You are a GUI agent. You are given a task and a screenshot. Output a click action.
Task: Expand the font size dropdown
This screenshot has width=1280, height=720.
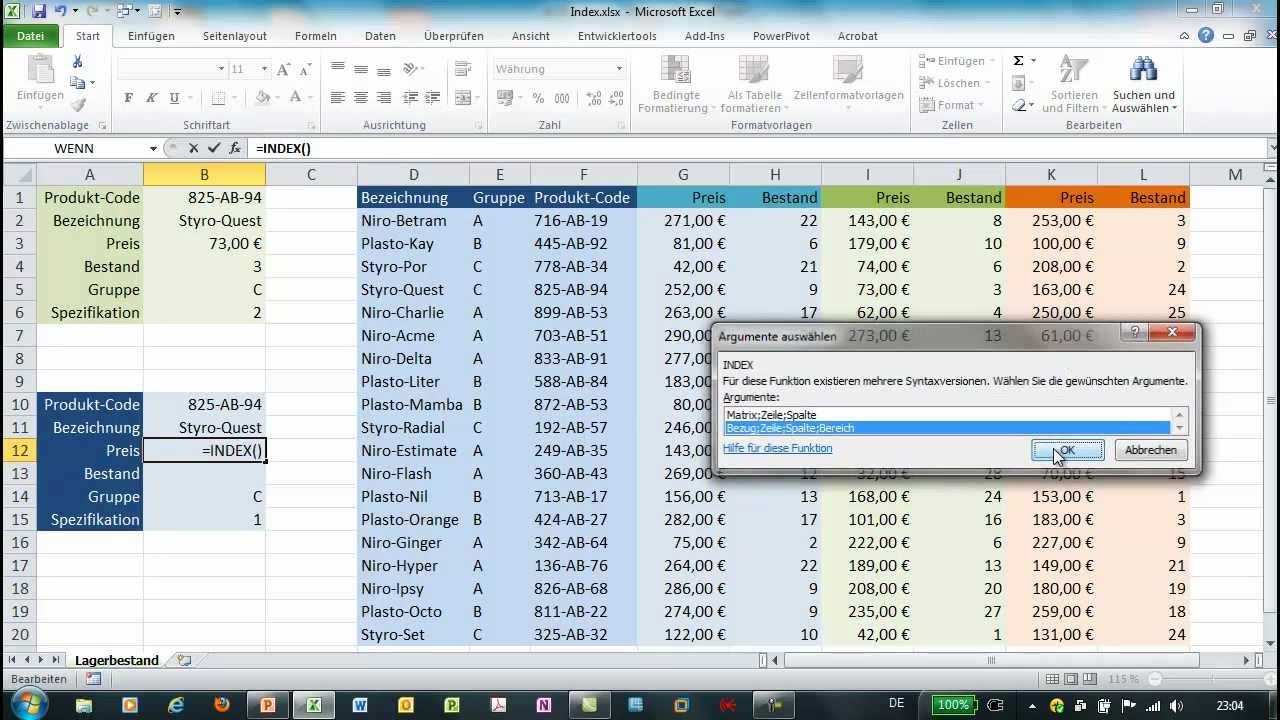click(264, 69)
